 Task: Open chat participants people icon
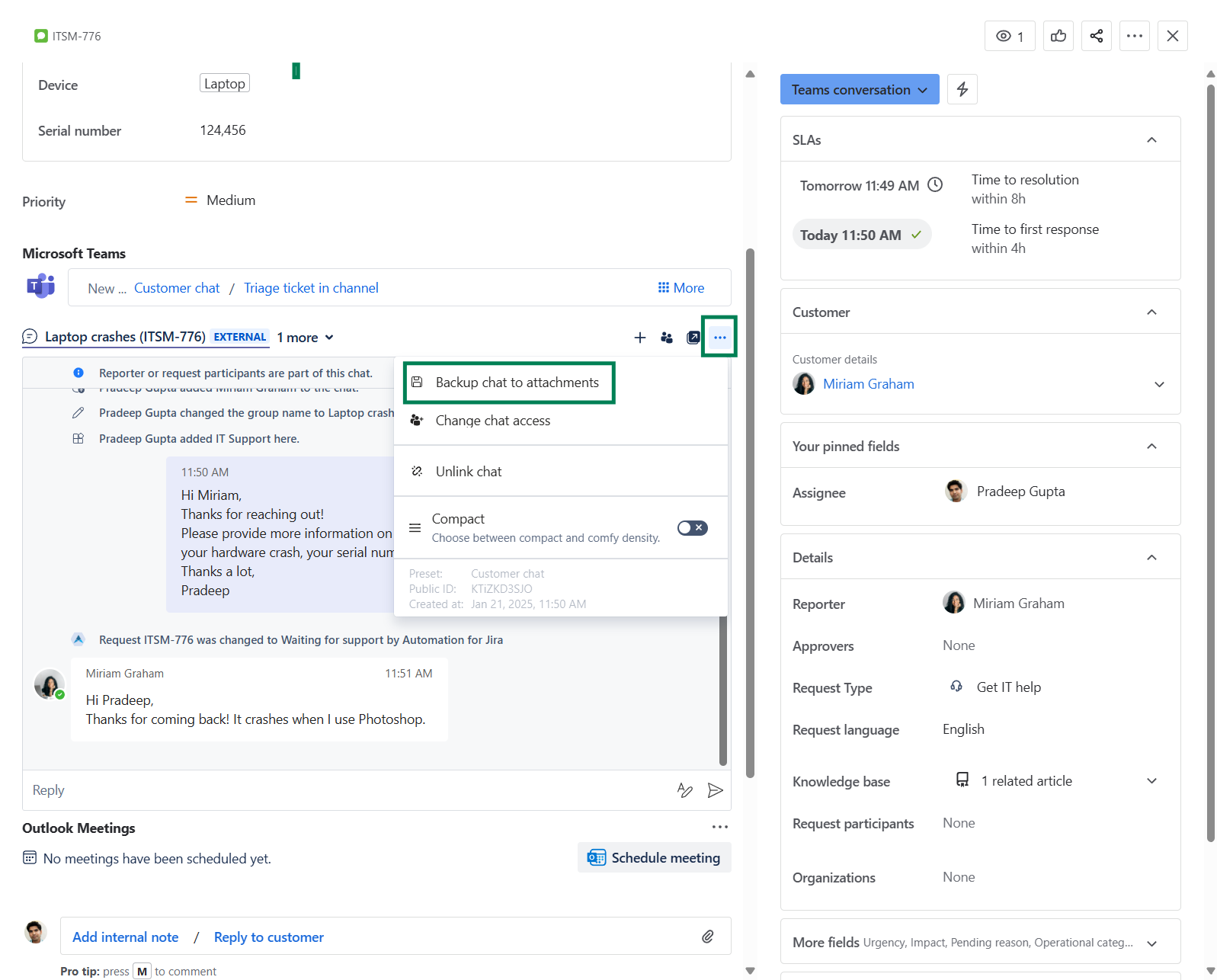tap(666, 338)
